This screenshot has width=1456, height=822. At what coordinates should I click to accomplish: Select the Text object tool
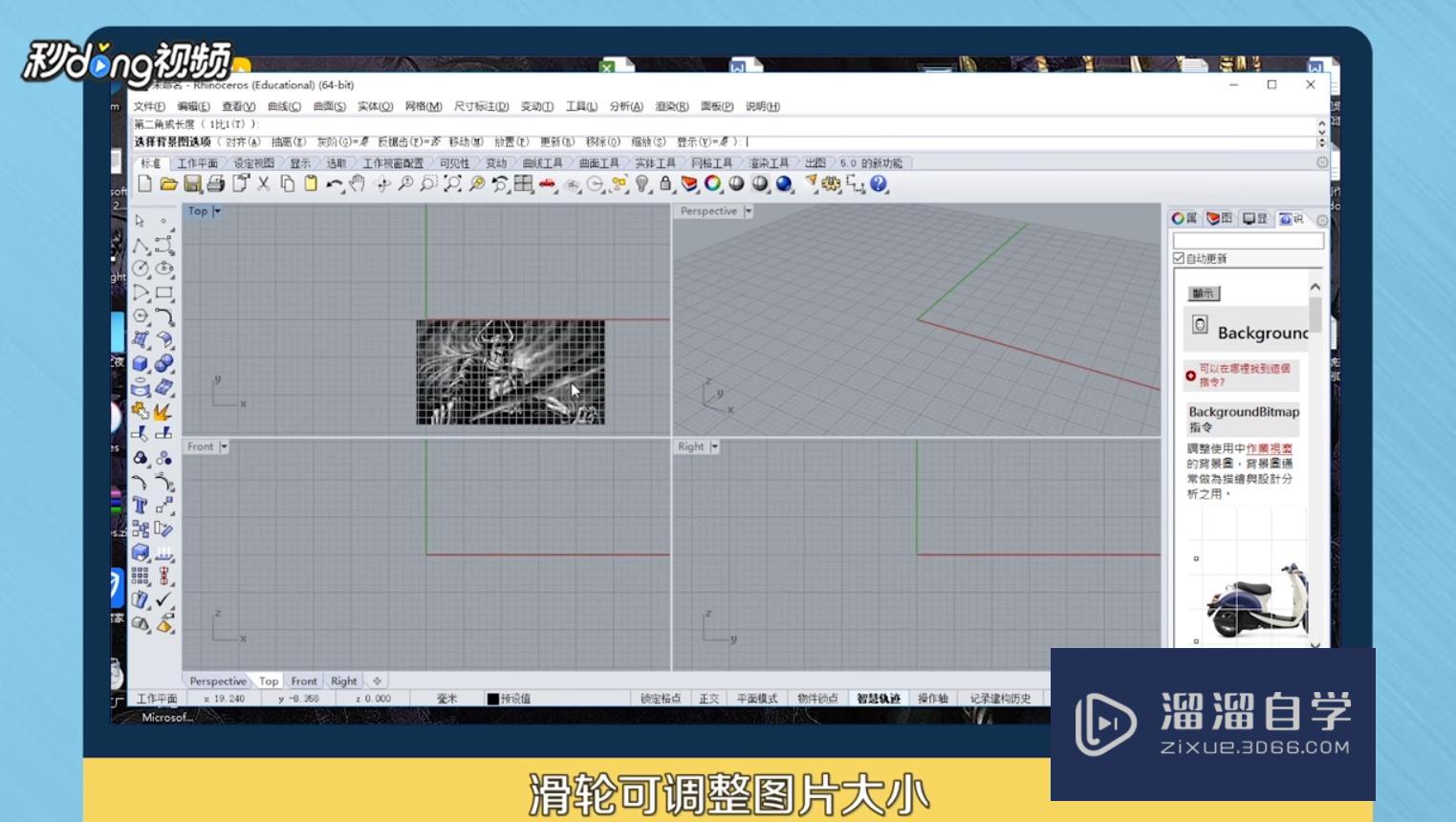pos(141,505)
